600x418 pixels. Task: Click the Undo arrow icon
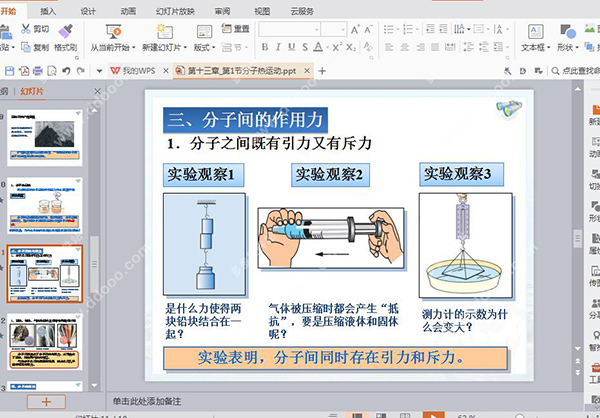(x=66, y=71)
